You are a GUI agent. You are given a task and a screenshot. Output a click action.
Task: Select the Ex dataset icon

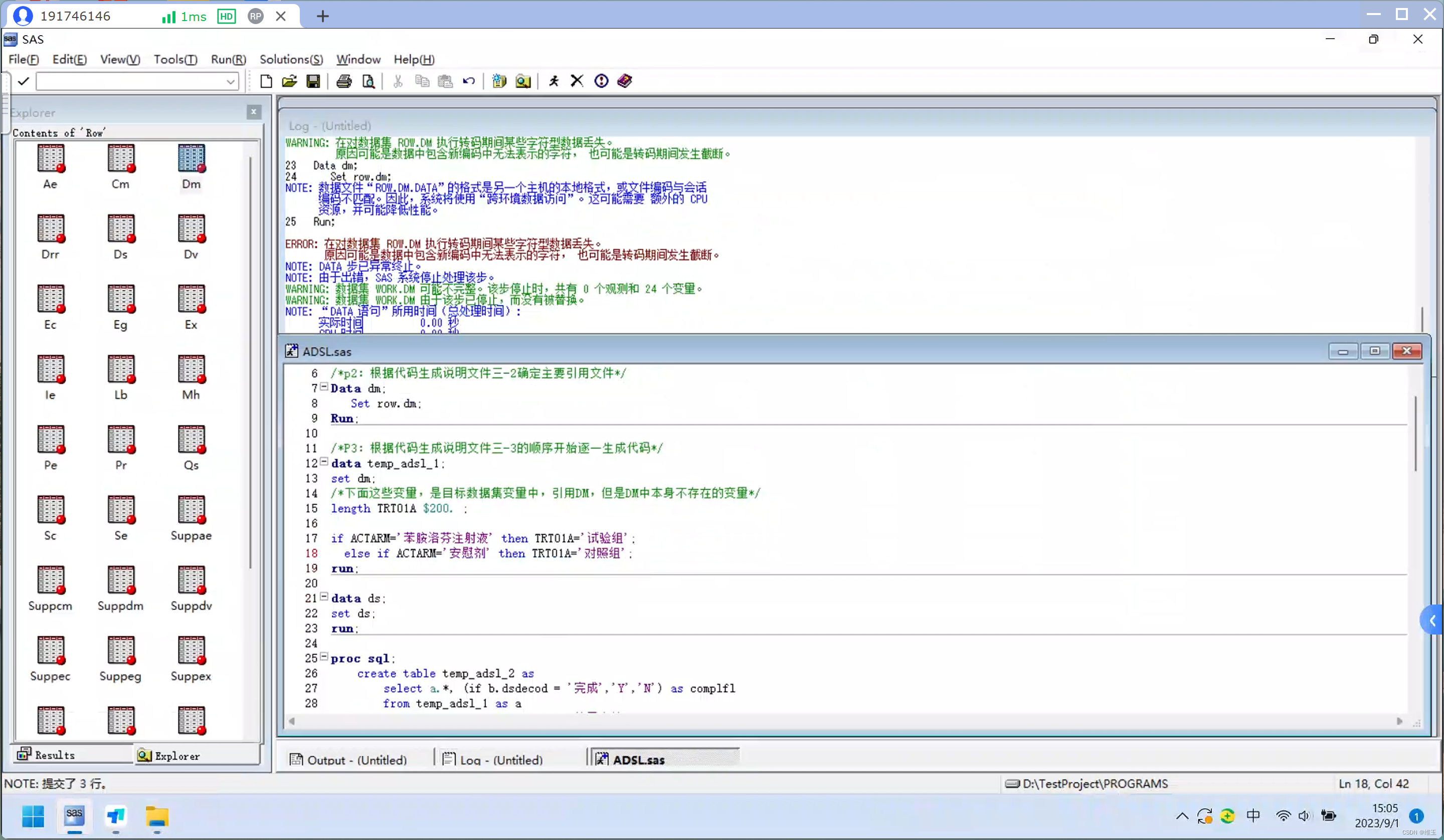[191, 307]
